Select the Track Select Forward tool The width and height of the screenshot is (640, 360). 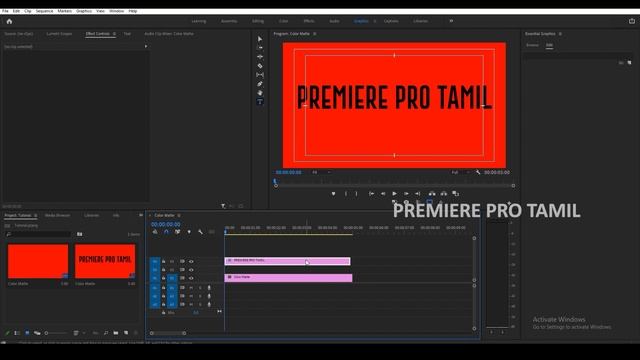click(x=260, y=48)
